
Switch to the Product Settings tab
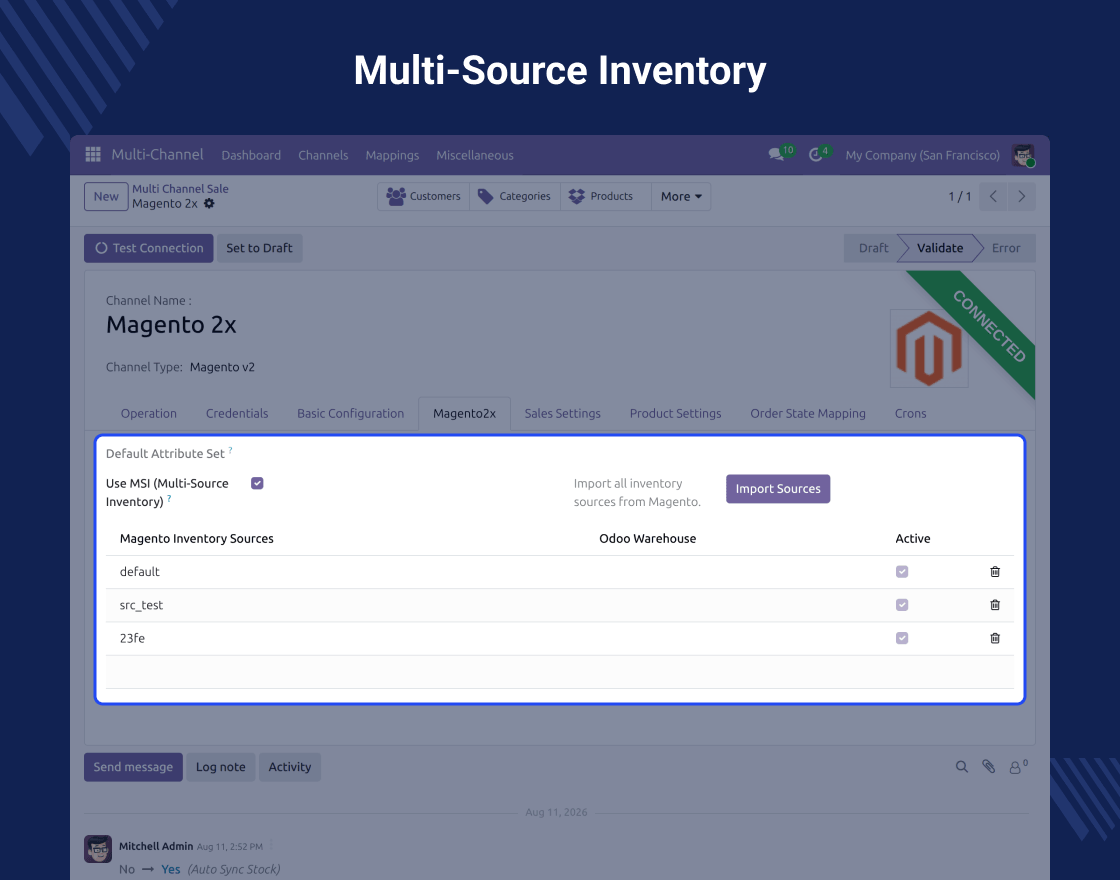tap(676, 414)
